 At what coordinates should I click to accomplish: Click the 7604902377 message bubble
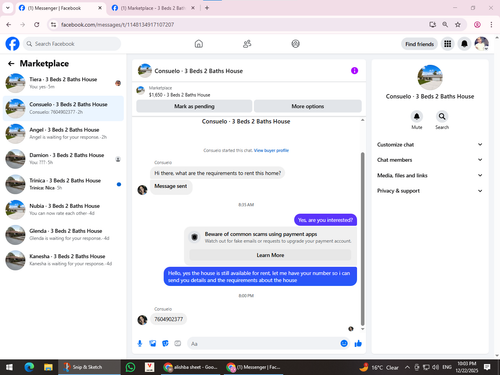pyautogui.click(x=169, y=319)
